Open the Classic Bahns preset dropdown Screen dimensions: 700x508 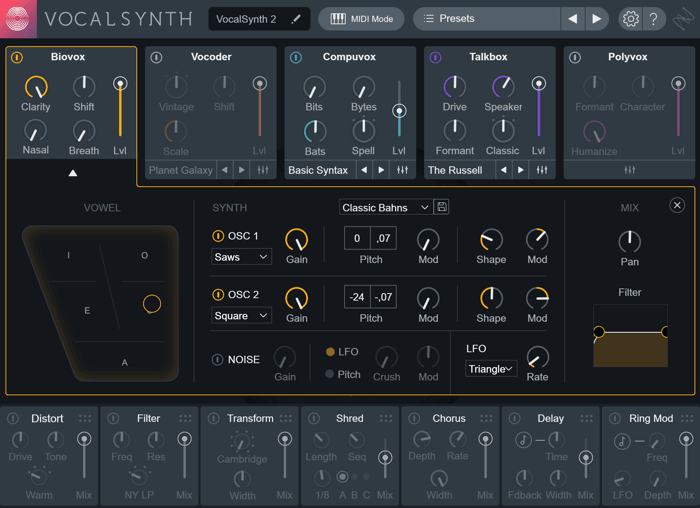click(385, 207)
